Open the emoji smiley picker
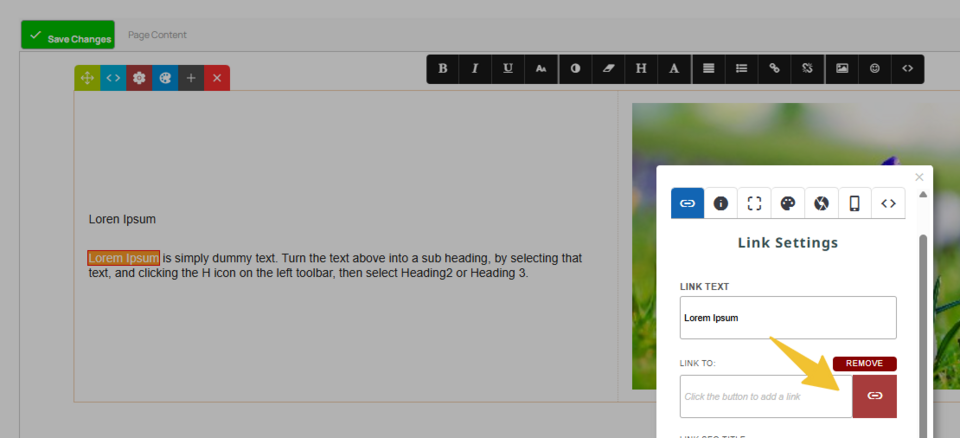 [875, 69]
